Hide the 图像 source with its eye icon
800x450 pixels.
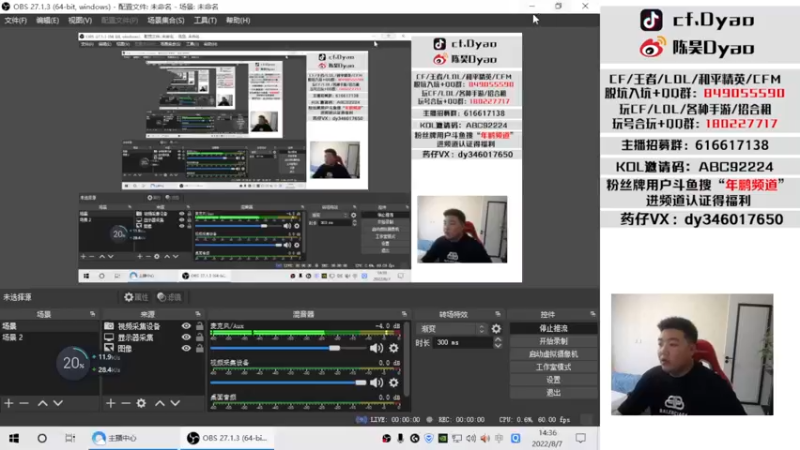tap(186, 348)
